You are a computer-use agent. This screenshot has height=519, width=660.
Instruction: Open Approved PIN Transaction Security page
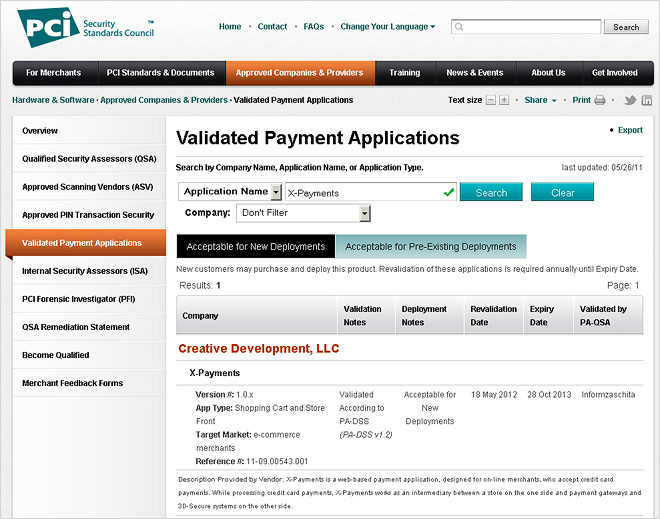tap(89, 215)
